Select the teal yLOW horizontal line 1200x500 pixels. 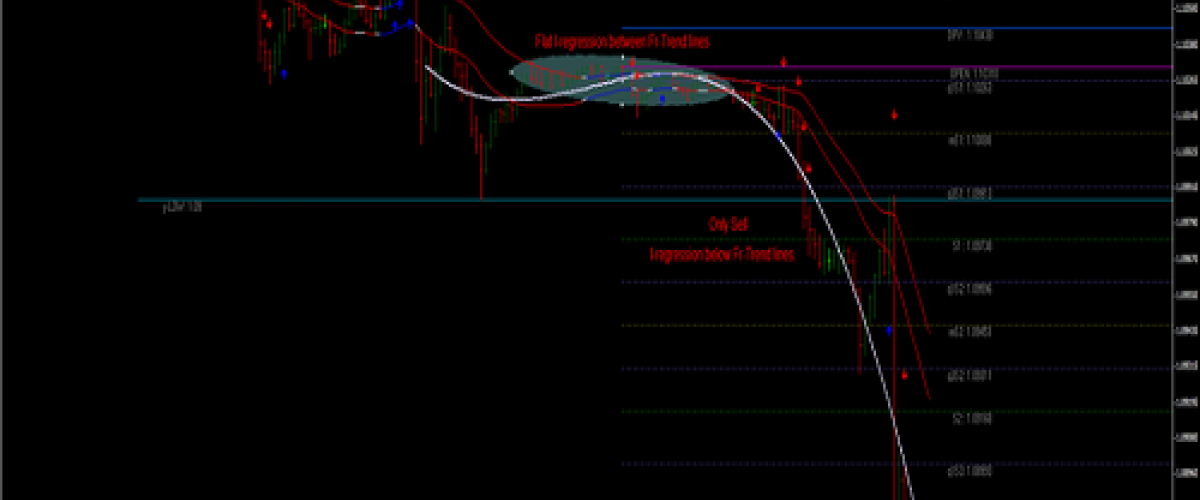click(400, 200)
